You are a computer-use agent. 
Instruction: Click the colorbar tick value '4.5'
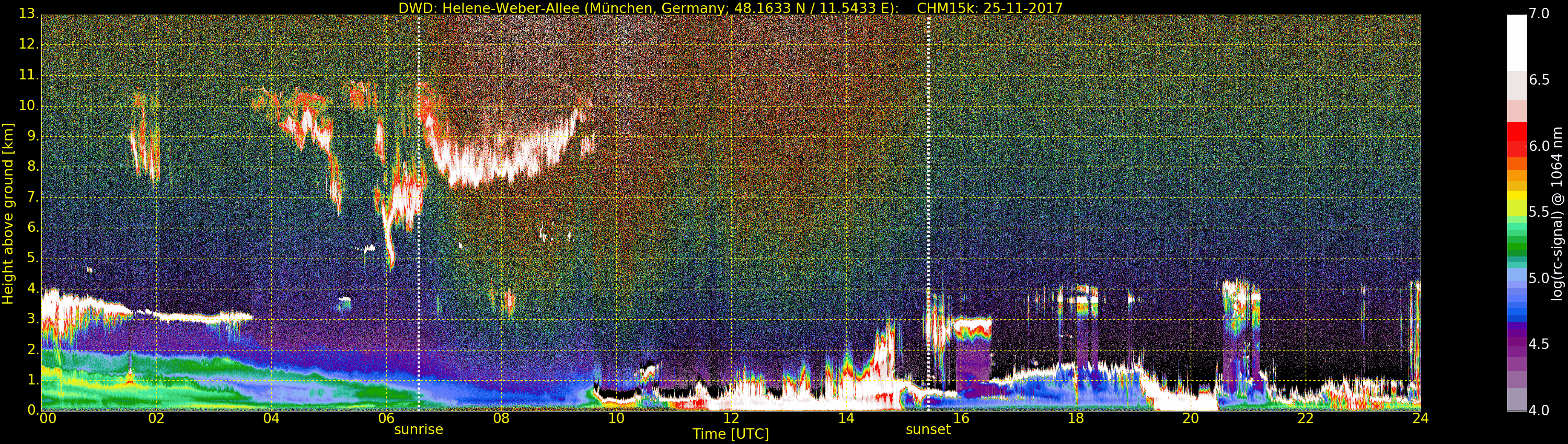coord(1539,344)
